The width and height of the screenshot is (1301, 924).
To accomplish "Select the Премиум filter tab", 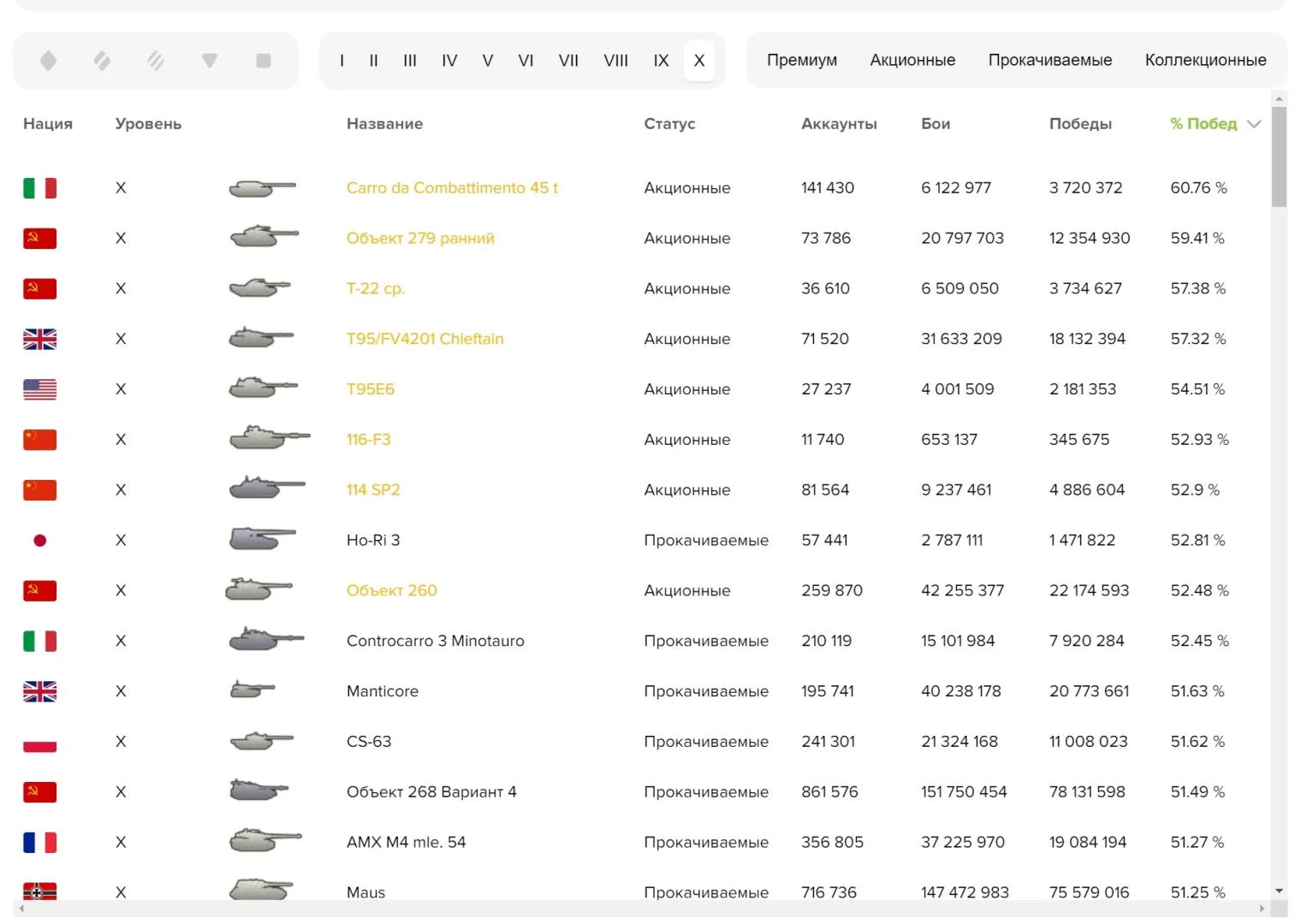I will point(801,61).
